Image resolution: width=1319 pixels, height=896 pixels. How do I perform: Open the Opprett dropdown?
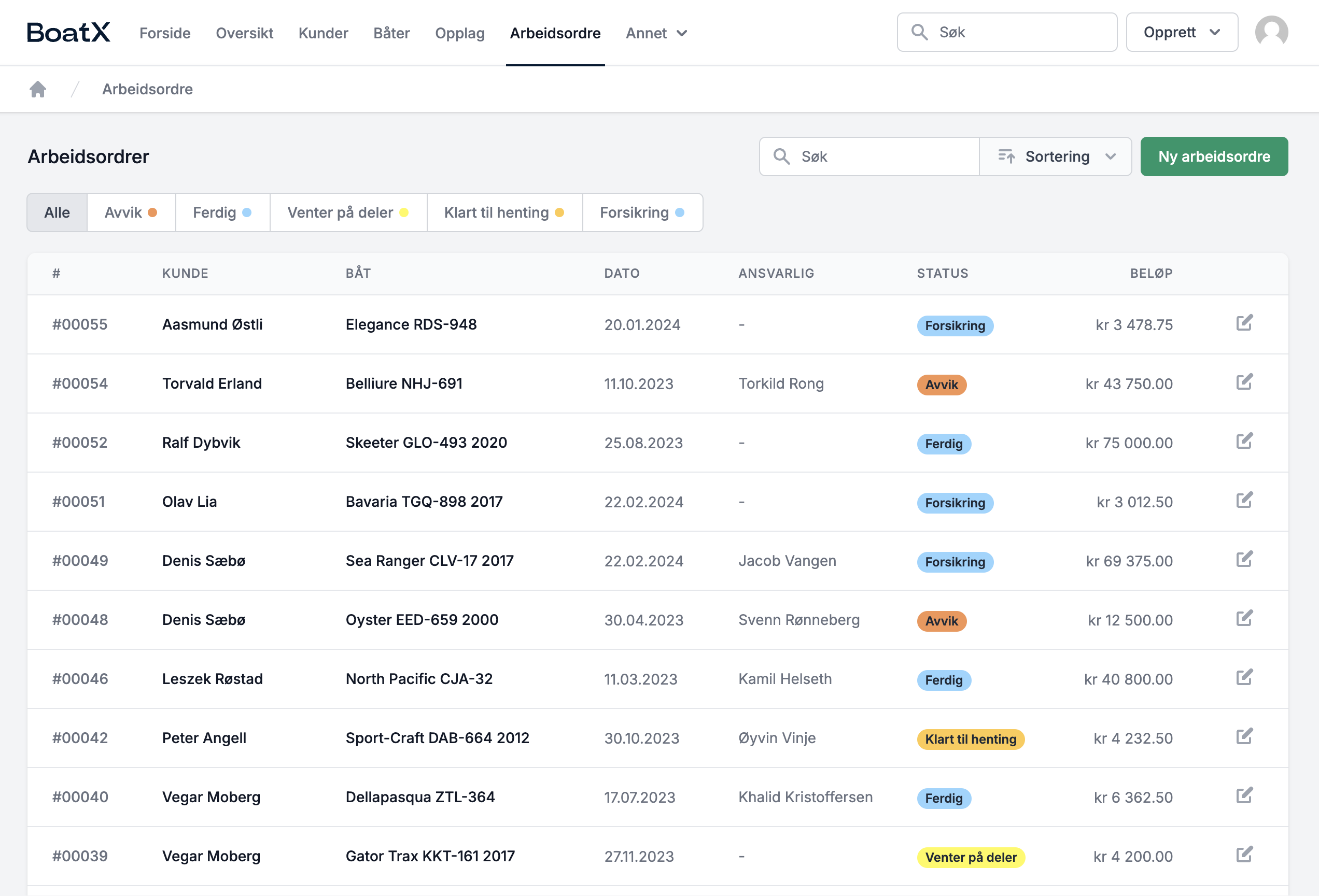(1181, 32)
